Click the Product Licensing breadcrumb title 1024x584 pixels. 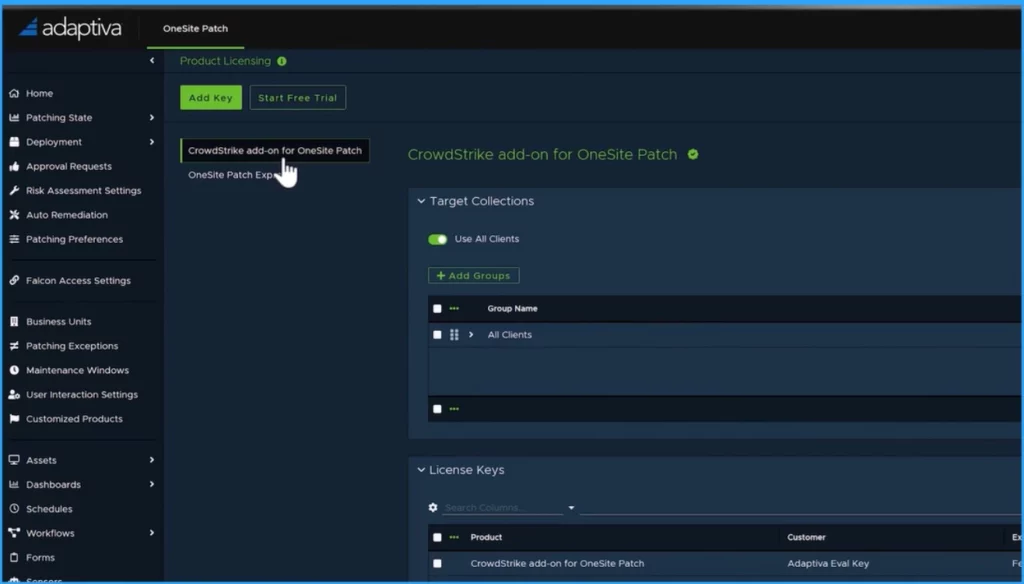[x=225, y=61]
